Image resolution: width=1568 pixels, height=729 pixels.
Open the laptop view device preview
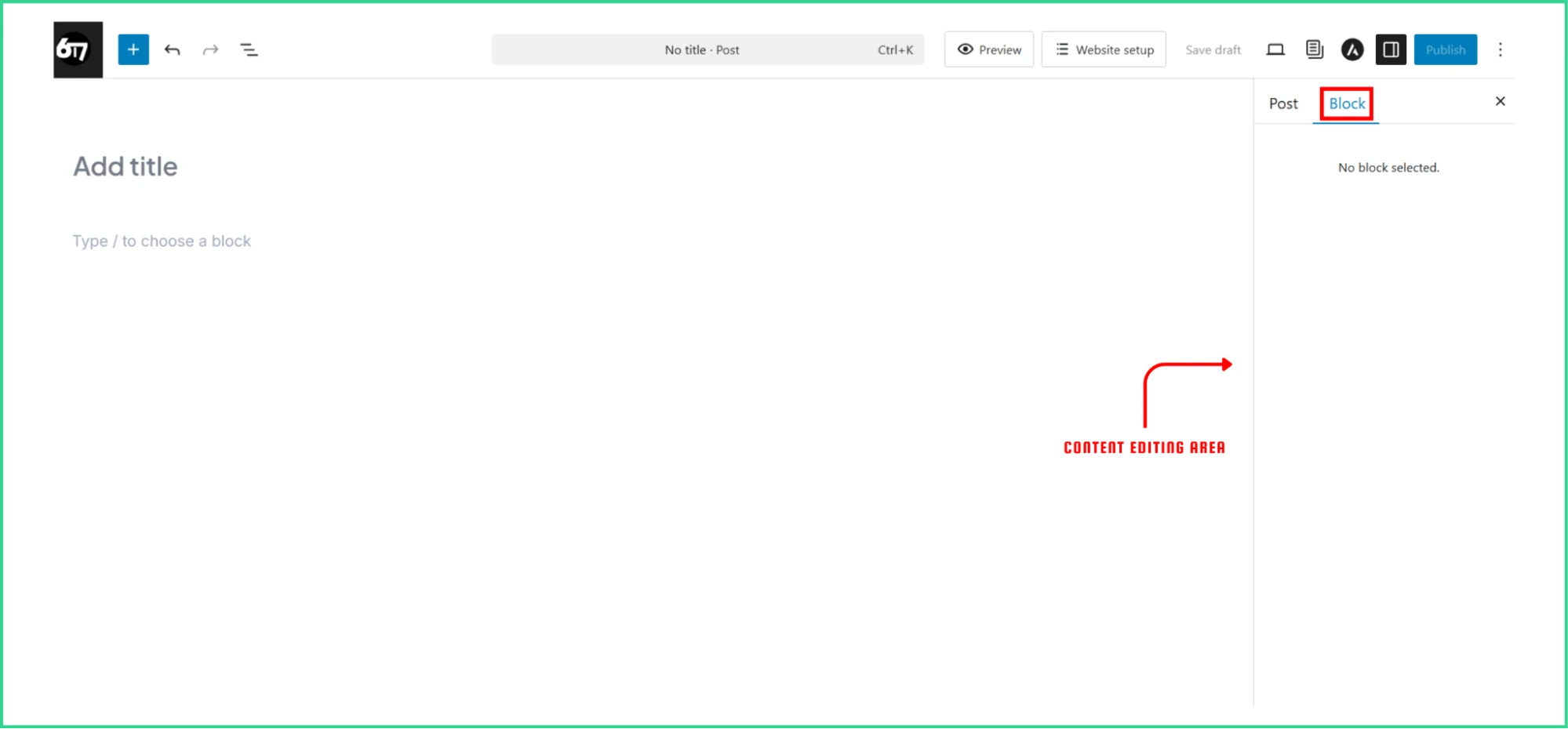[1275, 50]
